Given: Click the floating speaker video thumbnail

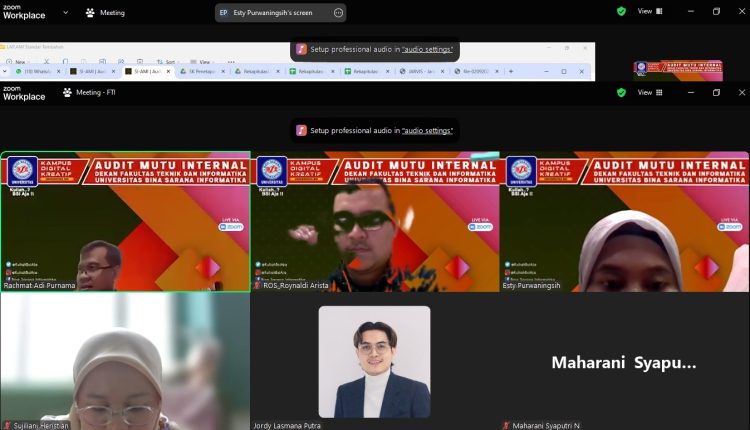Looking at the screenshot, I should [678, 70].
